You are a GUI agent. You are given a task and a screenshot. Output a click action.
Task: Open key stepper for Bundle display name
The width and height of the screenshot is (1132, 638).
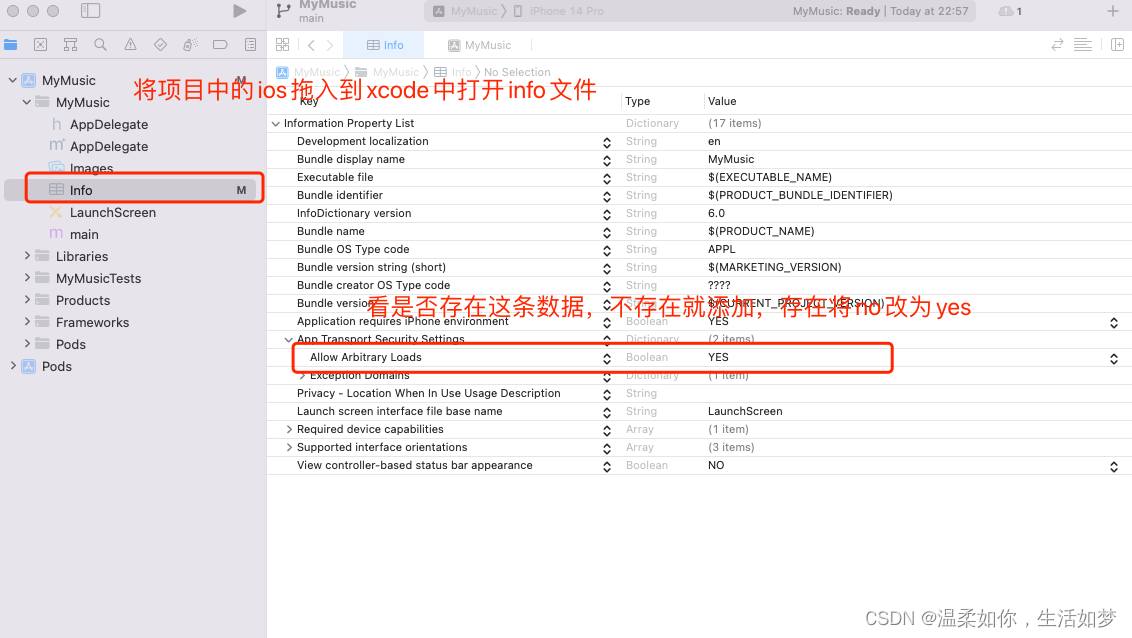click(x=606, y=160)
